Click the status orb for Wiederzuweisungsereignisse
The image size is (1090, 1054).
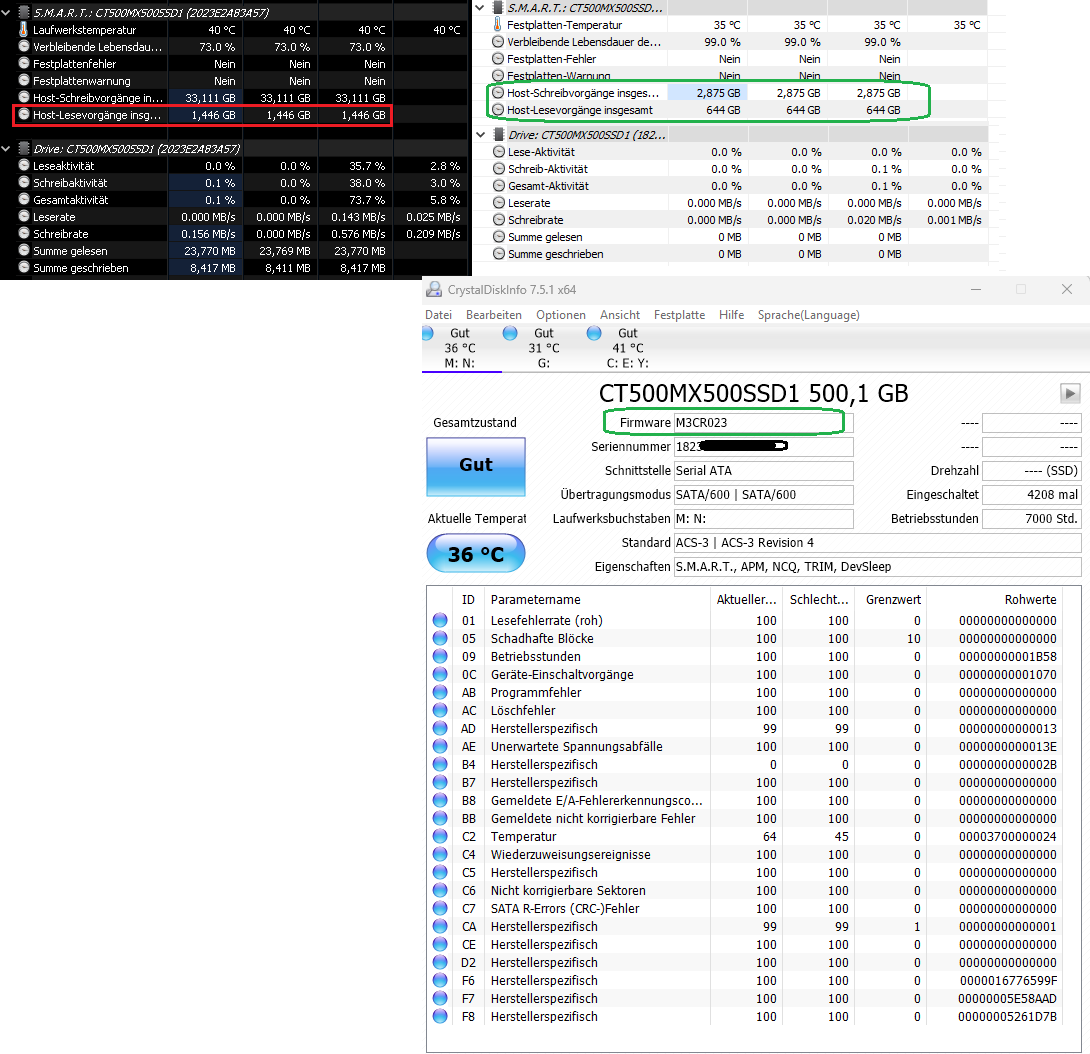[x=440, y=854]
